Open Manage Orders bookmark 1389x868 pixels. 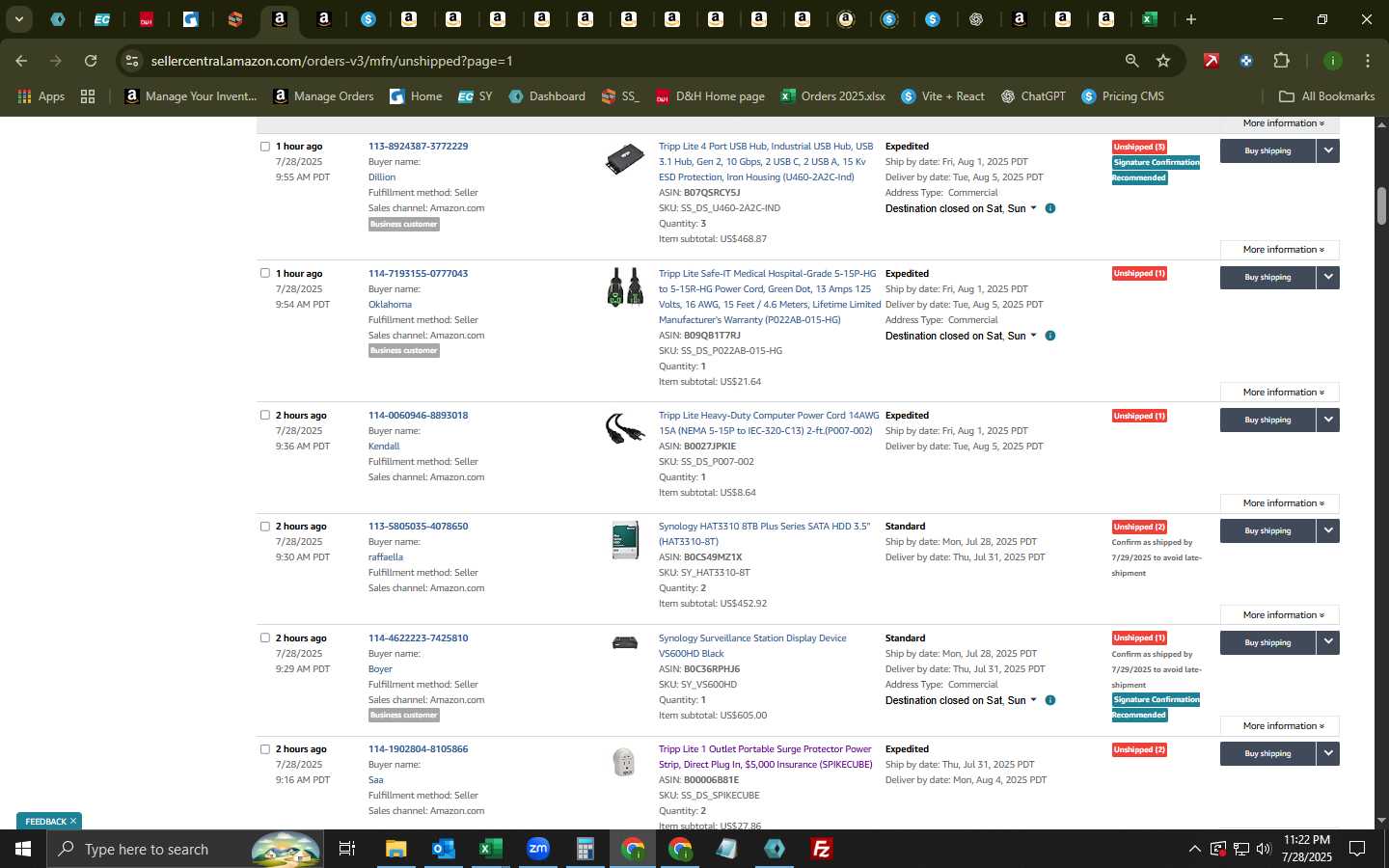323,96
